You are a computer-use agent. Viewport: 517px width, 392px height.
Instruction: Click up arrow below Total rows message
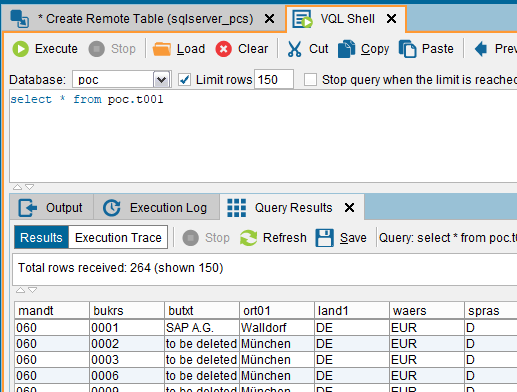(20, 290)
